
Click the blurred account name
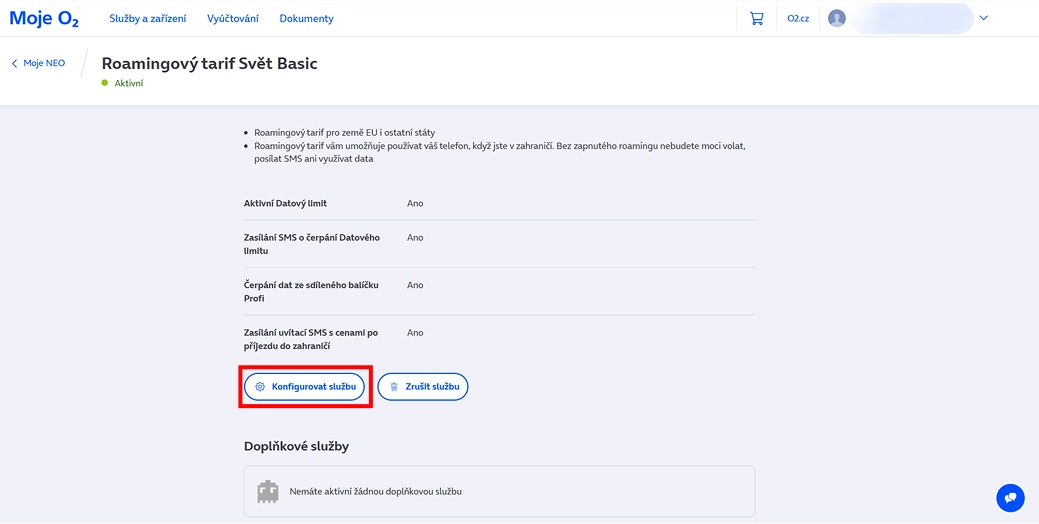[x=910, y=18]
